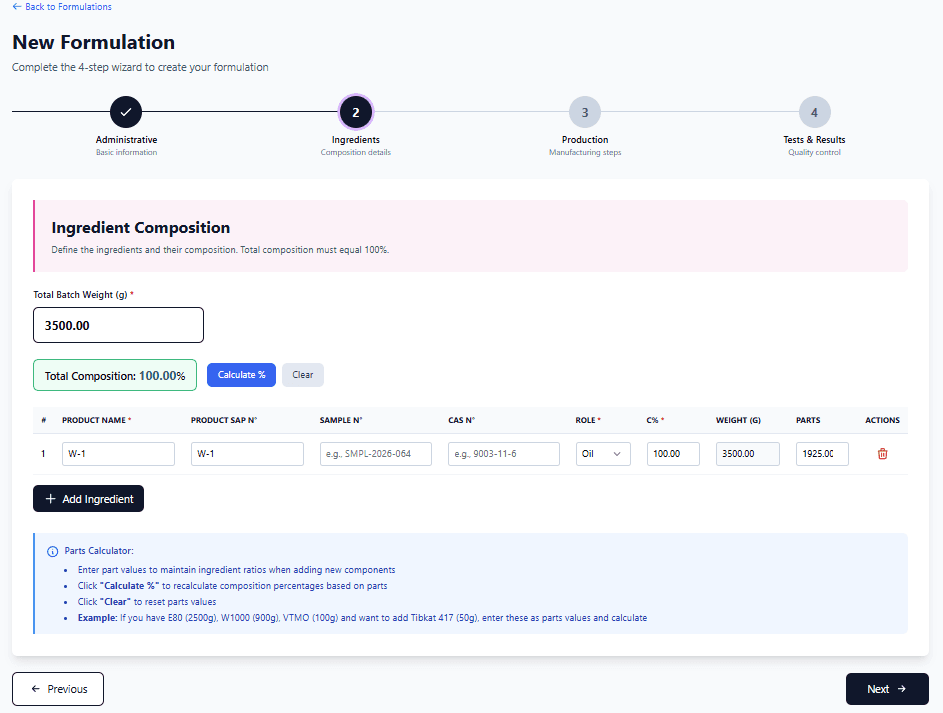Click the PRODUCT SAP N° column header
Viewport: 943px width, 713px height.
point(224,420)
